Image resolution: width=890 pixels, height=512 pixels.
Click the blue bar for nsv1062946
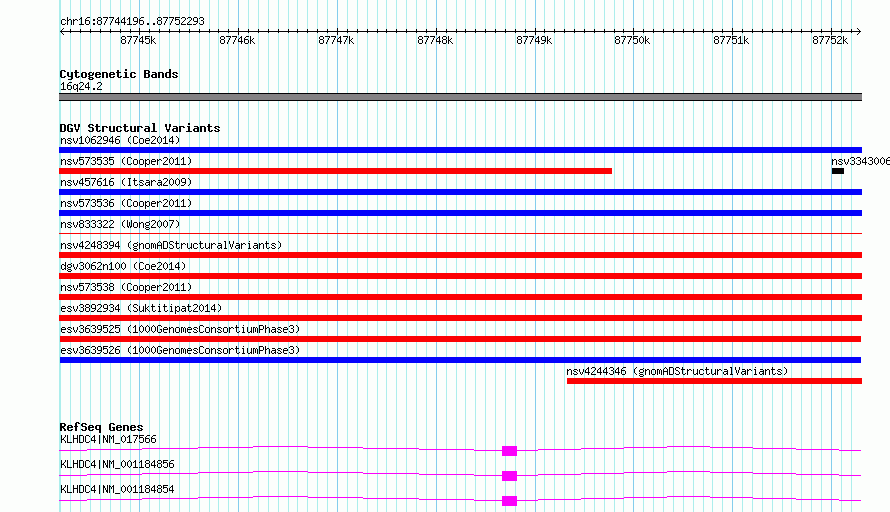click(460, 150)
